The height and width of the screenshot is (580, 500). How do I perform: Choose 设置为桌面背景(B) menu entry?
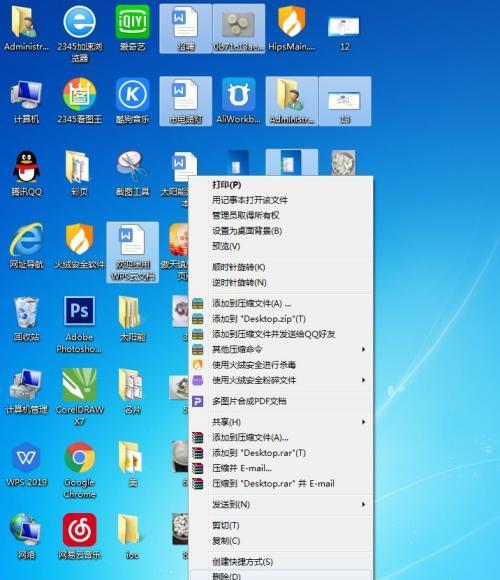tap(247, 231)
